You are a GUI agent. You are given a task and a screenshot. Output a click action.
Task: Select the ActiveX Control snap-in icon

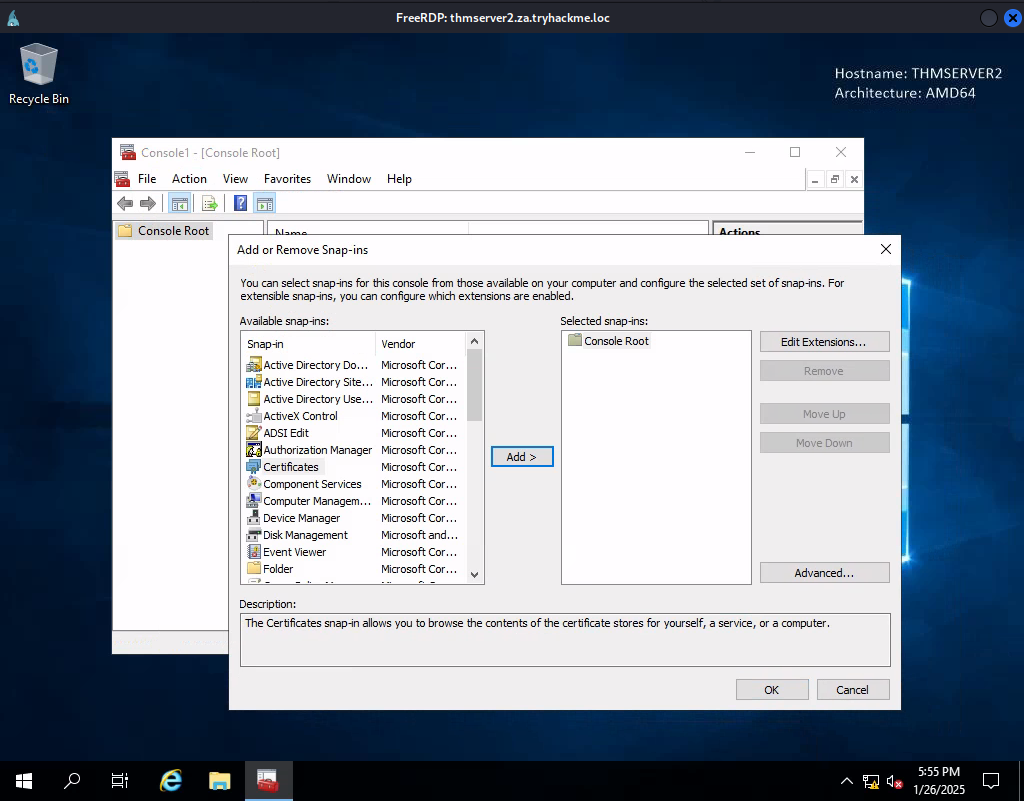coord(253,416)
